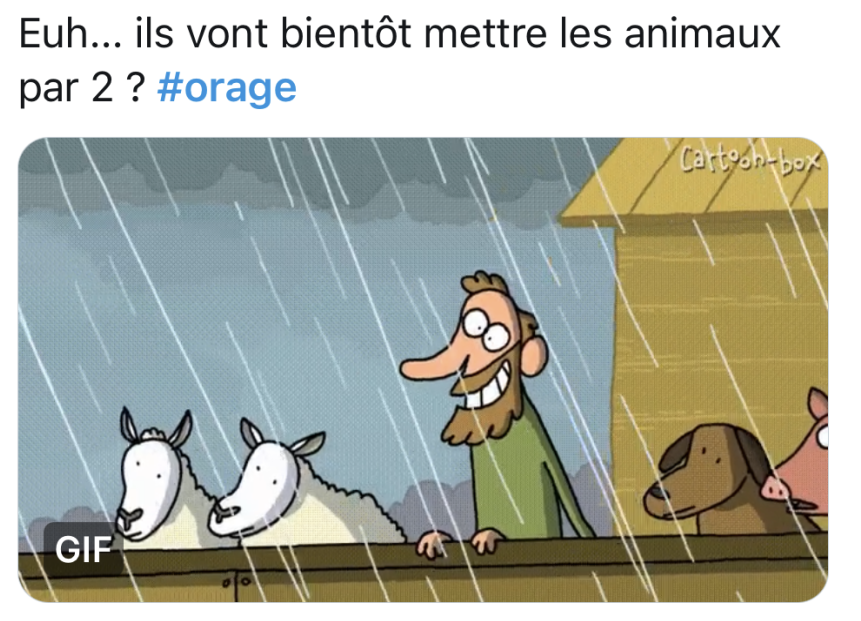
Task: Select the tweet text 'Euh... ils vont bientôt'
Action: click(x=215, y=34)
